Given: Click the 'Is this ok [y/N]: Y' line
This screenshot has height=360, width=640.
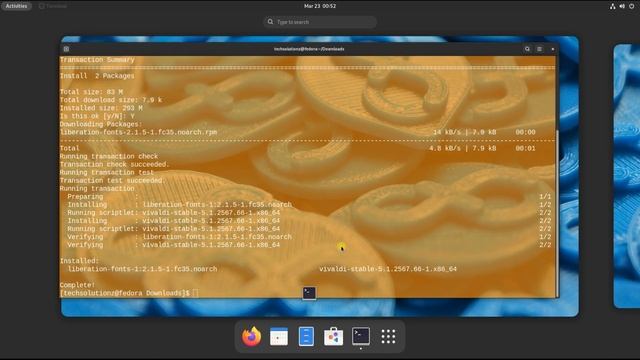Looking at the screenshot, I should coord(97,116).
